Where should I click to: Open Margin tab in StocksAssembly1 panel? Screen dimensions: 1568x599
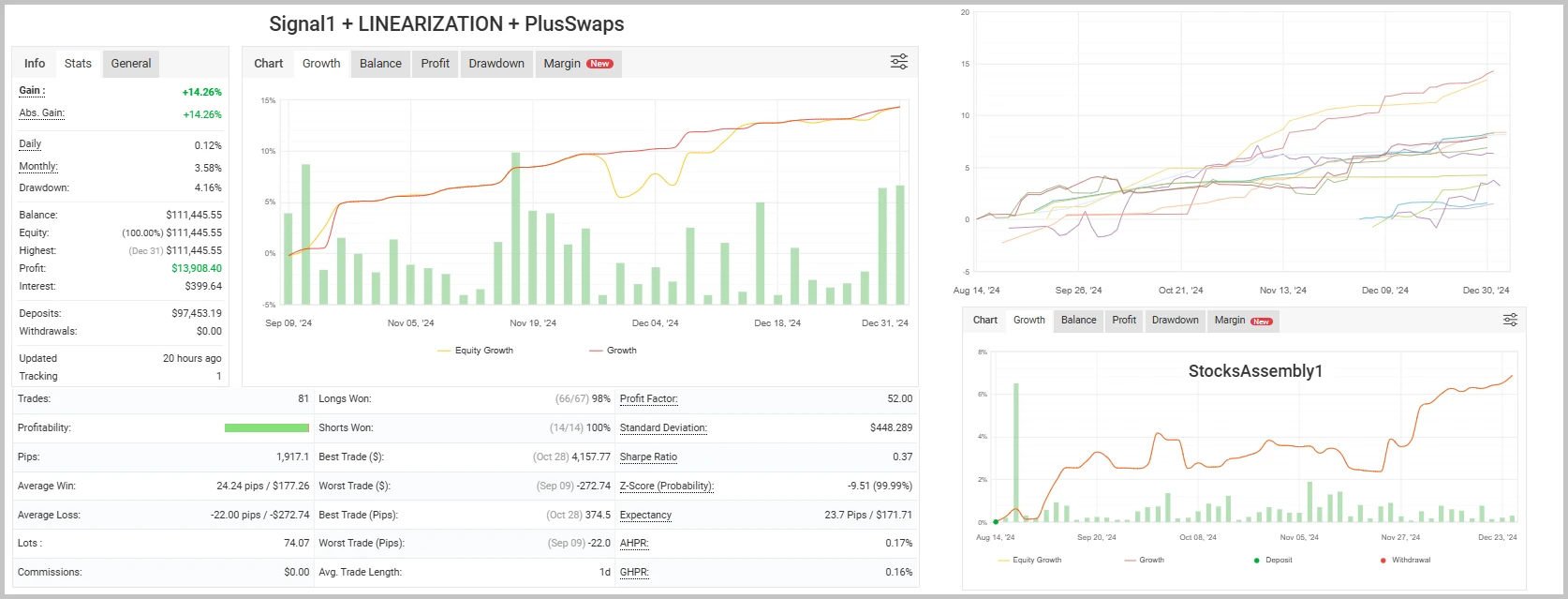(x=1241, y=321)
